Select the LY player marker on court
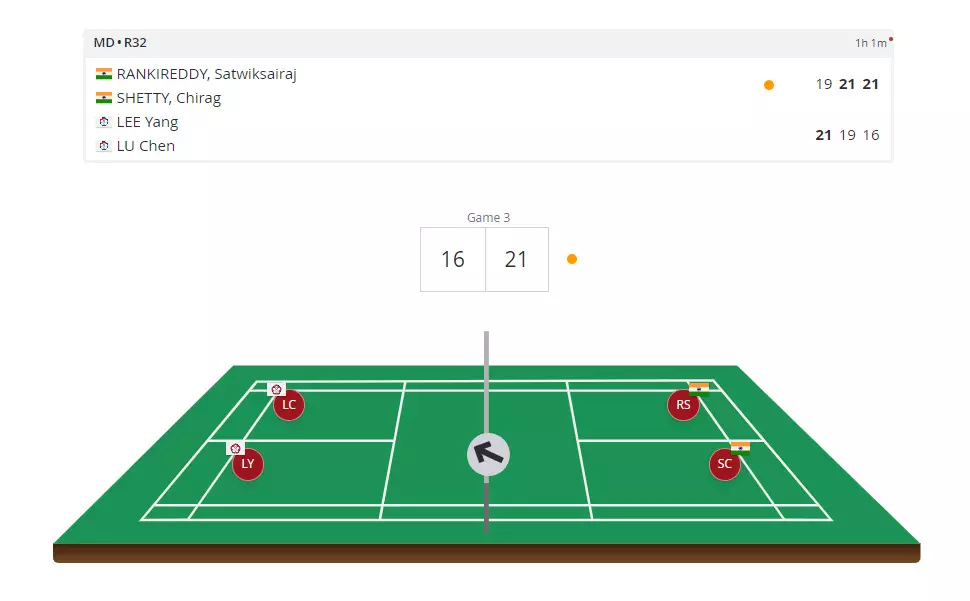The image size is (970, 601). click(x=248, y=464)
